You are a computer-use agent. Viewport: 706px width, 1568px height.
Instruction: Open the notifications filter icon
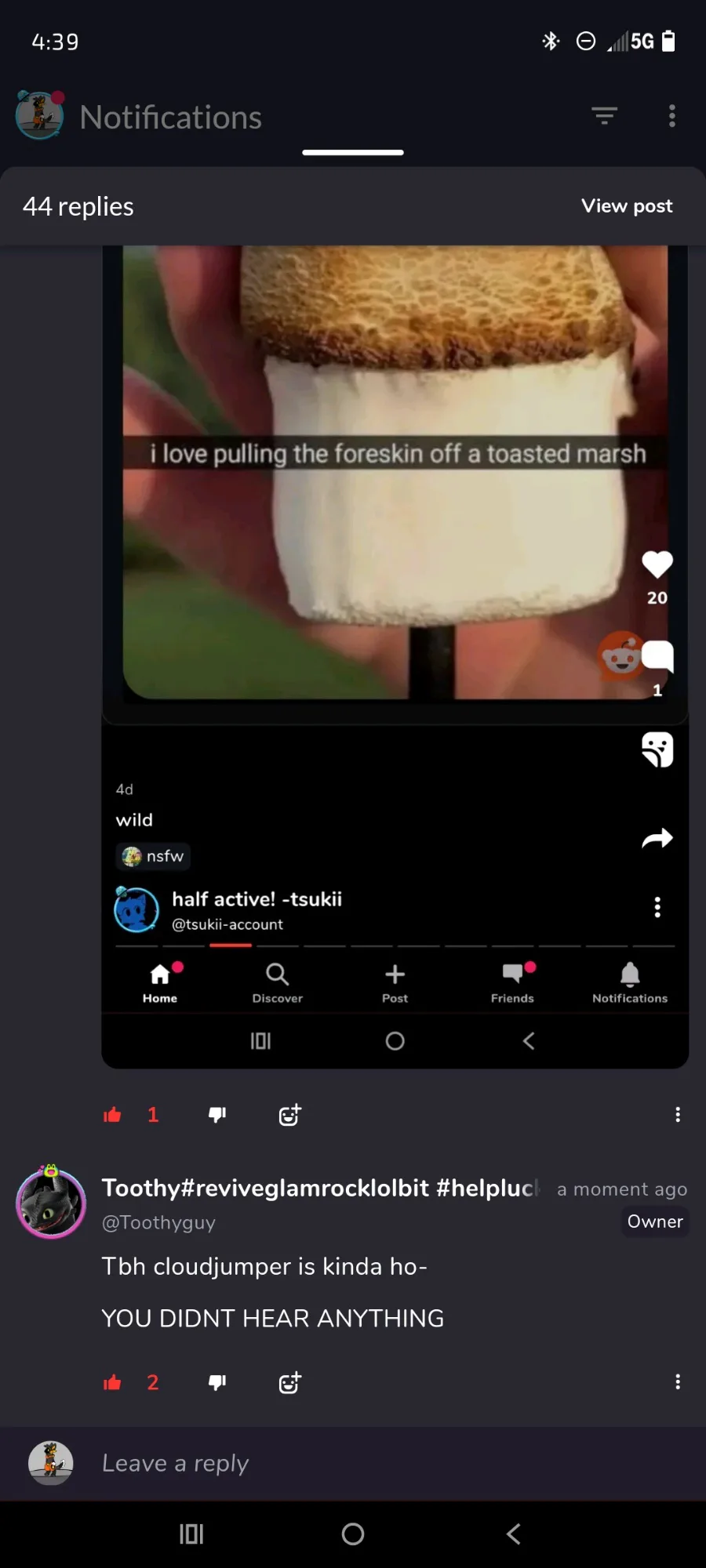coord(604,116)
